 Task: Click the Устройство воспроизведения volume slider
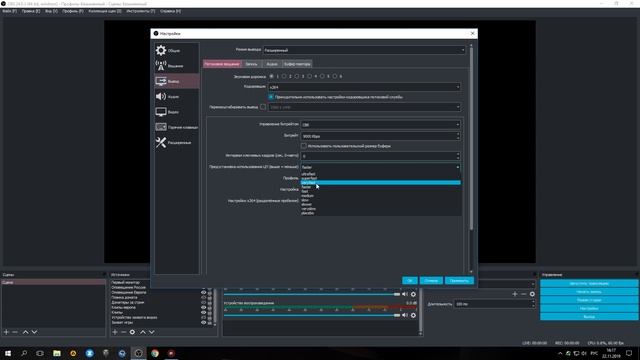click(x=312, y=315)
